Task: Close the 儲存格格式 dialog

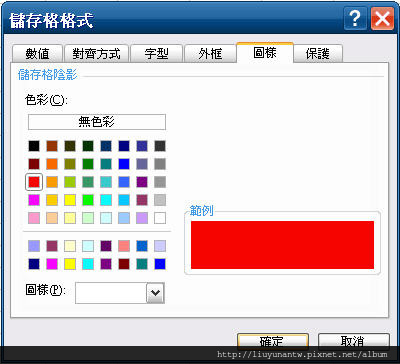Action: click(382, 20)
